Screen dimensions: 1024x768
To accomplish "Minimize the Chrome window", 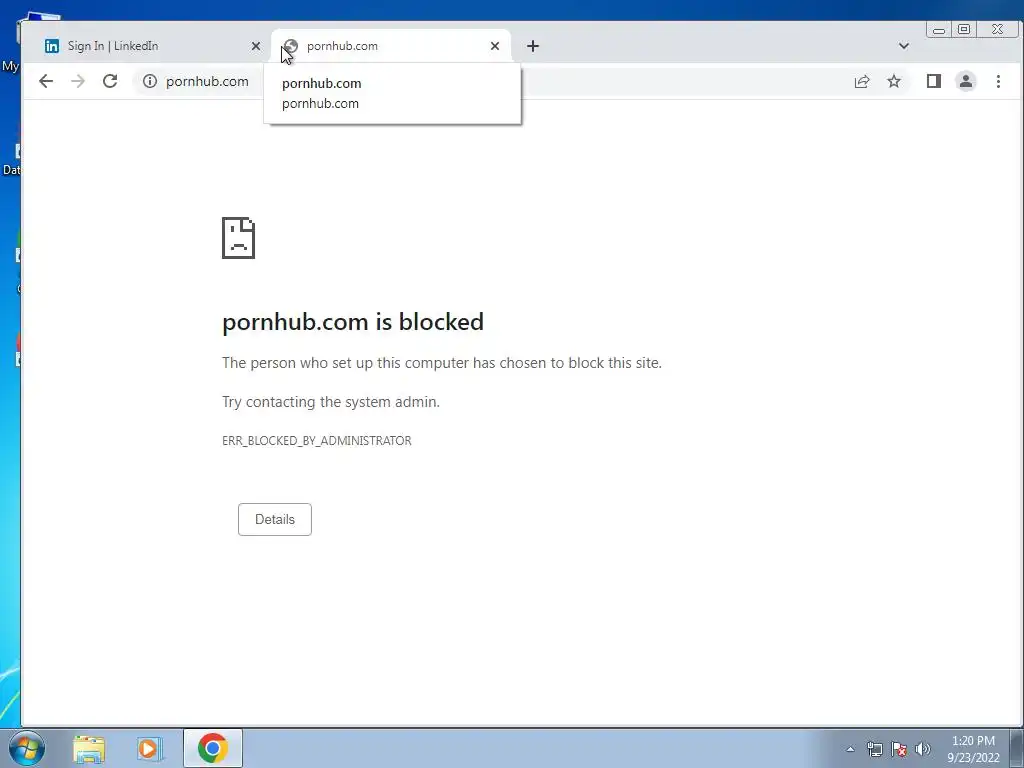I will [x=939, y=29].
